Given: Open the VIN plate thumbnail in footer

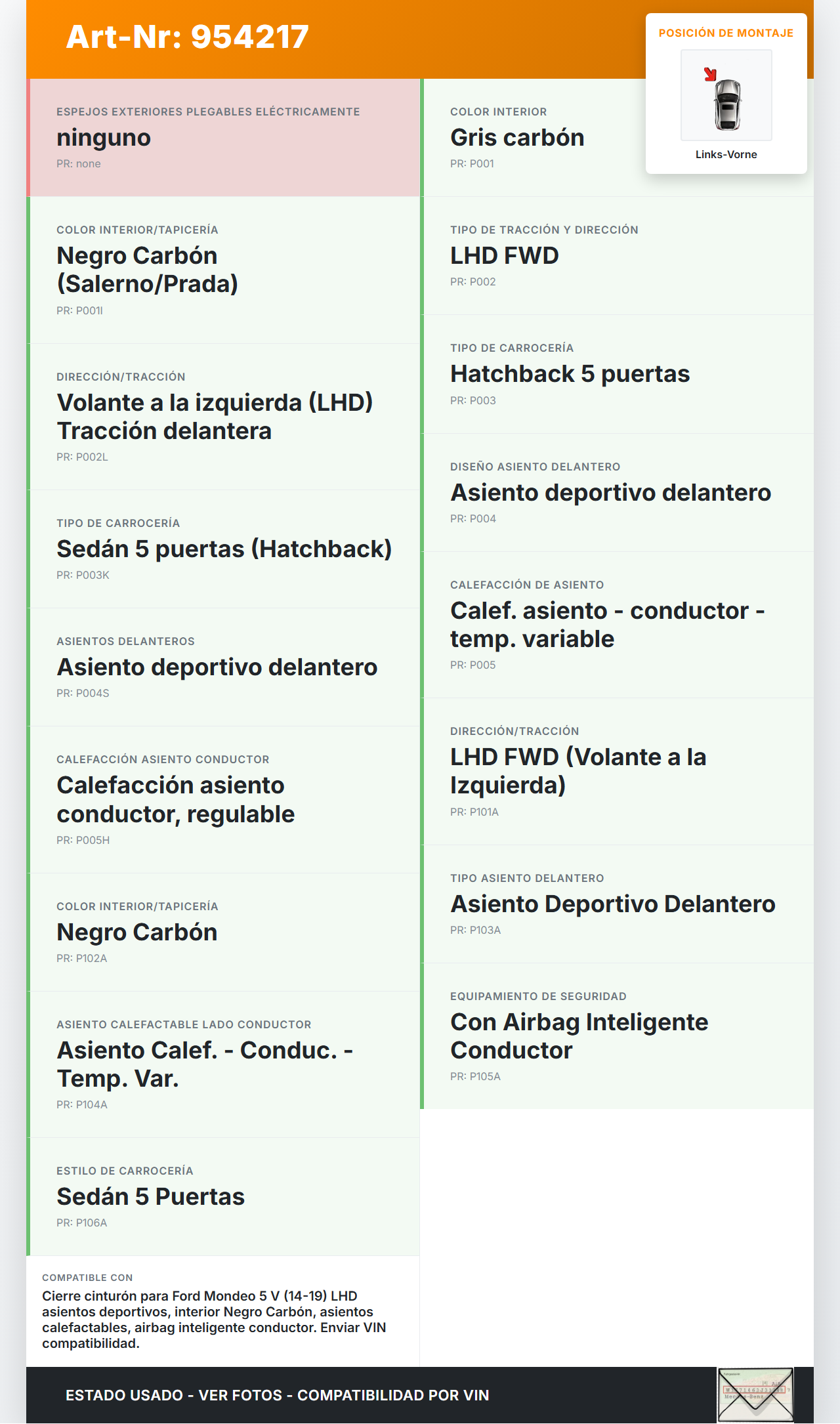Looking at the screenshot, I should point(755,1394).
